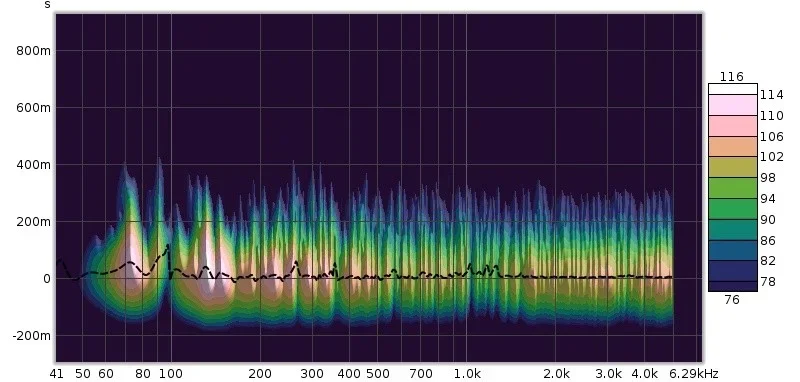Click the 3.0k frequency axis label
Screen dimensions: 800x382
tap(608, 374)
